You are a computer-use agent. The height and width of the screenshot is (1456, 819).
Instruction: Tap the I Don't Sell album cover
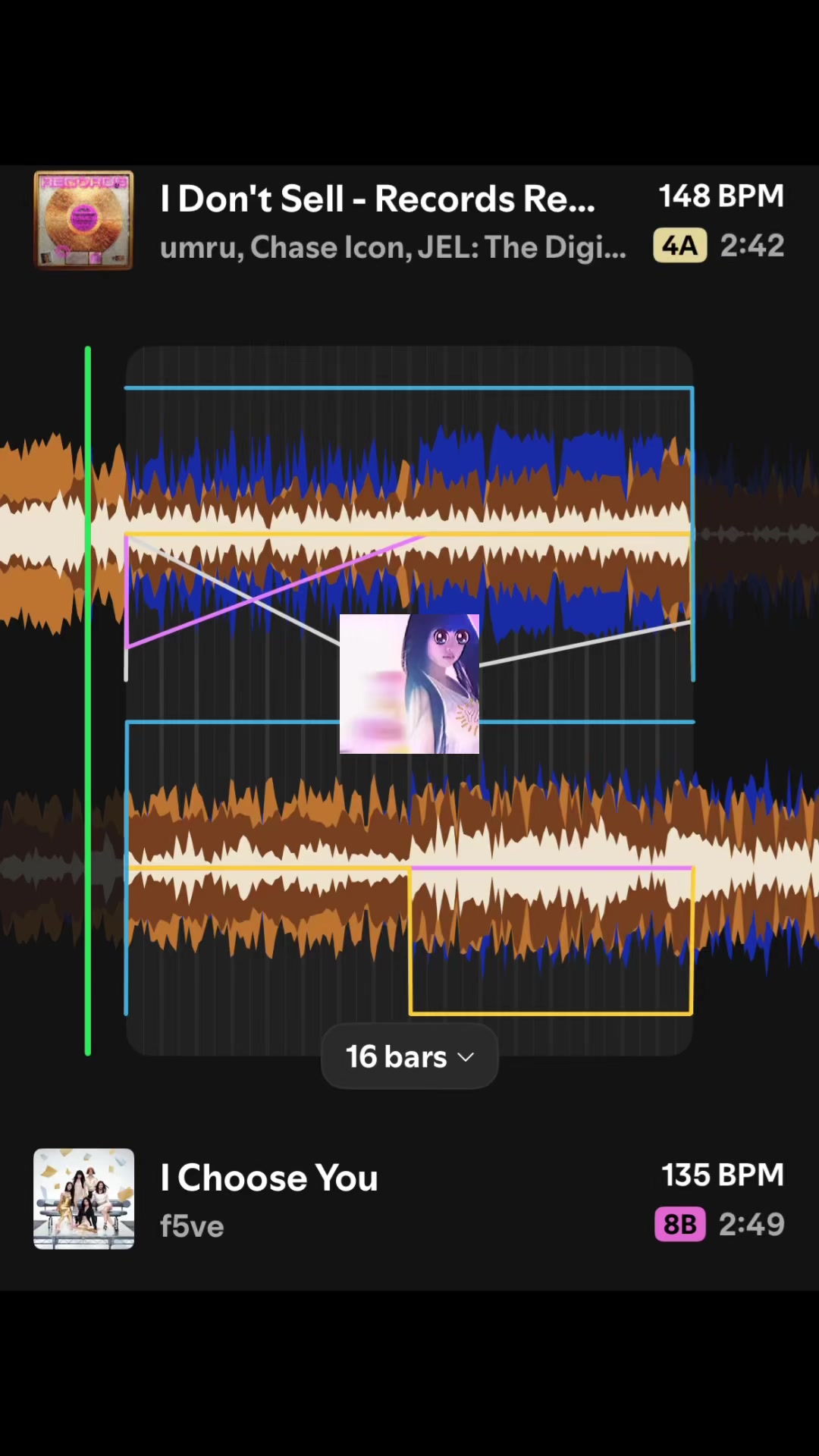(83, 220)
